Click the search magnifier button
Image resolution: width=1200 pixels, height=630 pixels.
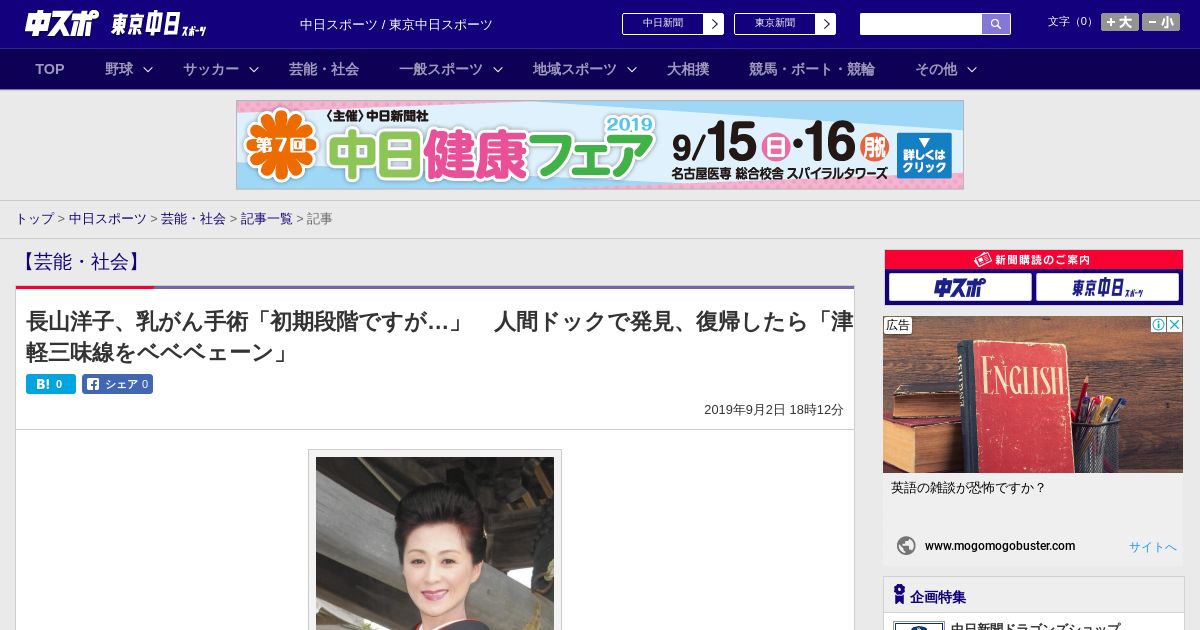996,24
